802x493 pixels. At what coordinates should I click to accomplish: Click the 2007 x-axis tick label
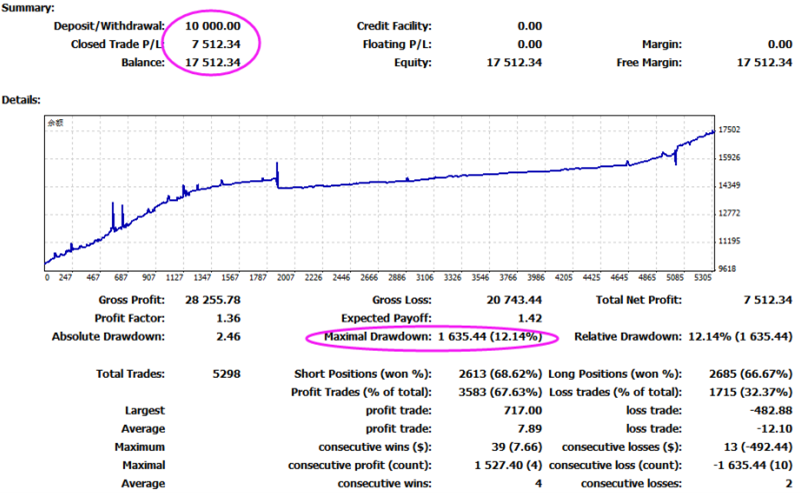pyautogui.click(x=285, y=277)
